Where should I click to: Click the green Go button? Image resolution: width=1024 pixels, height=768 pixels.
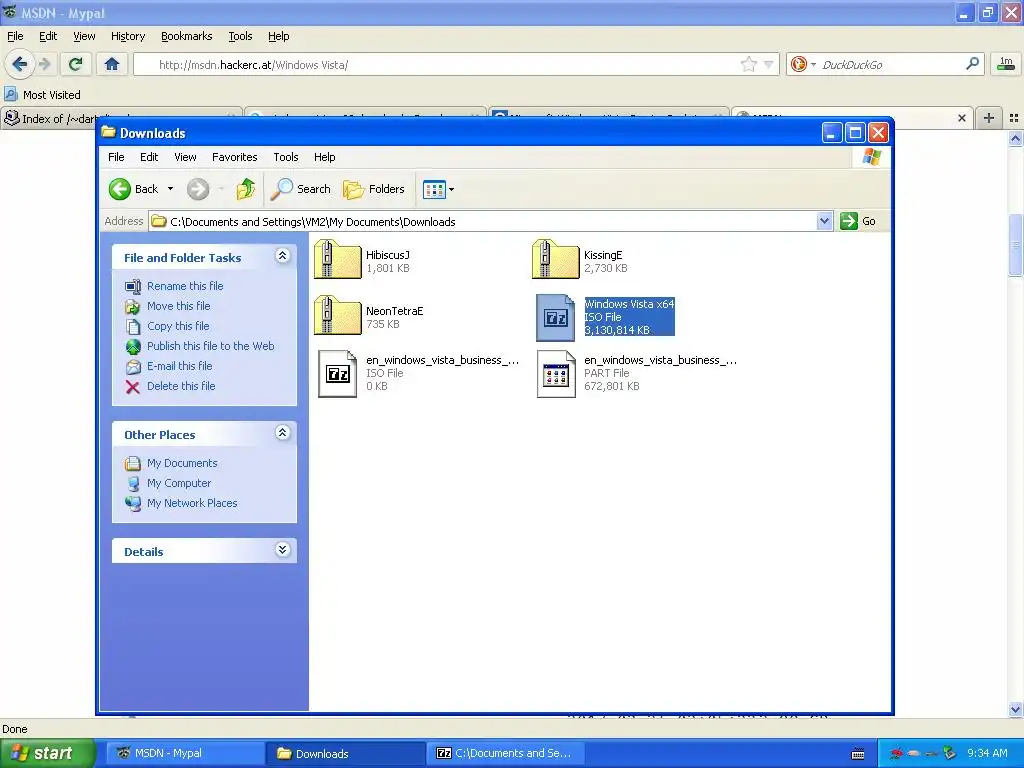coord(858,221)
